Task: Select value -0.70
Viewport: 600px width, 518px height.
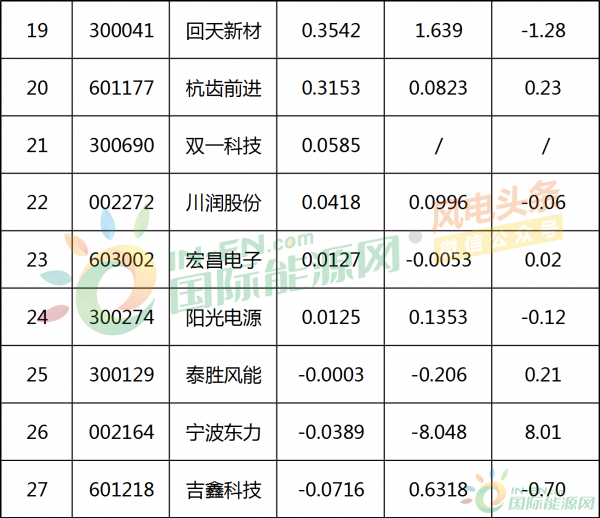Action: (x=543, y=490)
